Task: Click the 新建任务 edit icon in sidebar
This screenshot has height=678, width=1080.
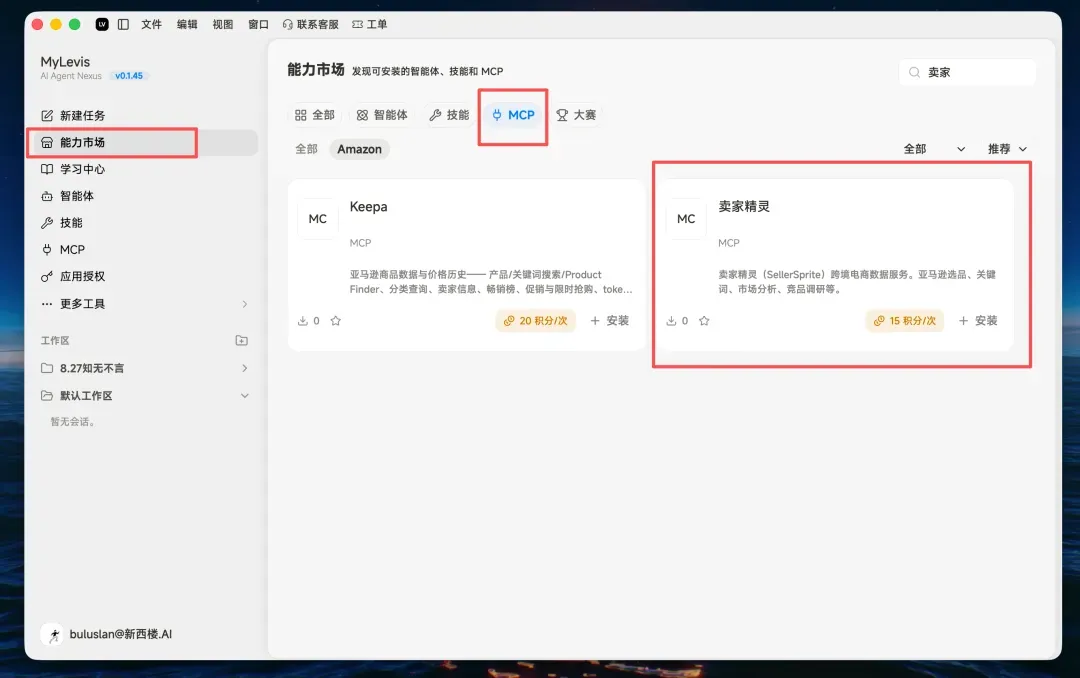Action: tap(47, 115)
